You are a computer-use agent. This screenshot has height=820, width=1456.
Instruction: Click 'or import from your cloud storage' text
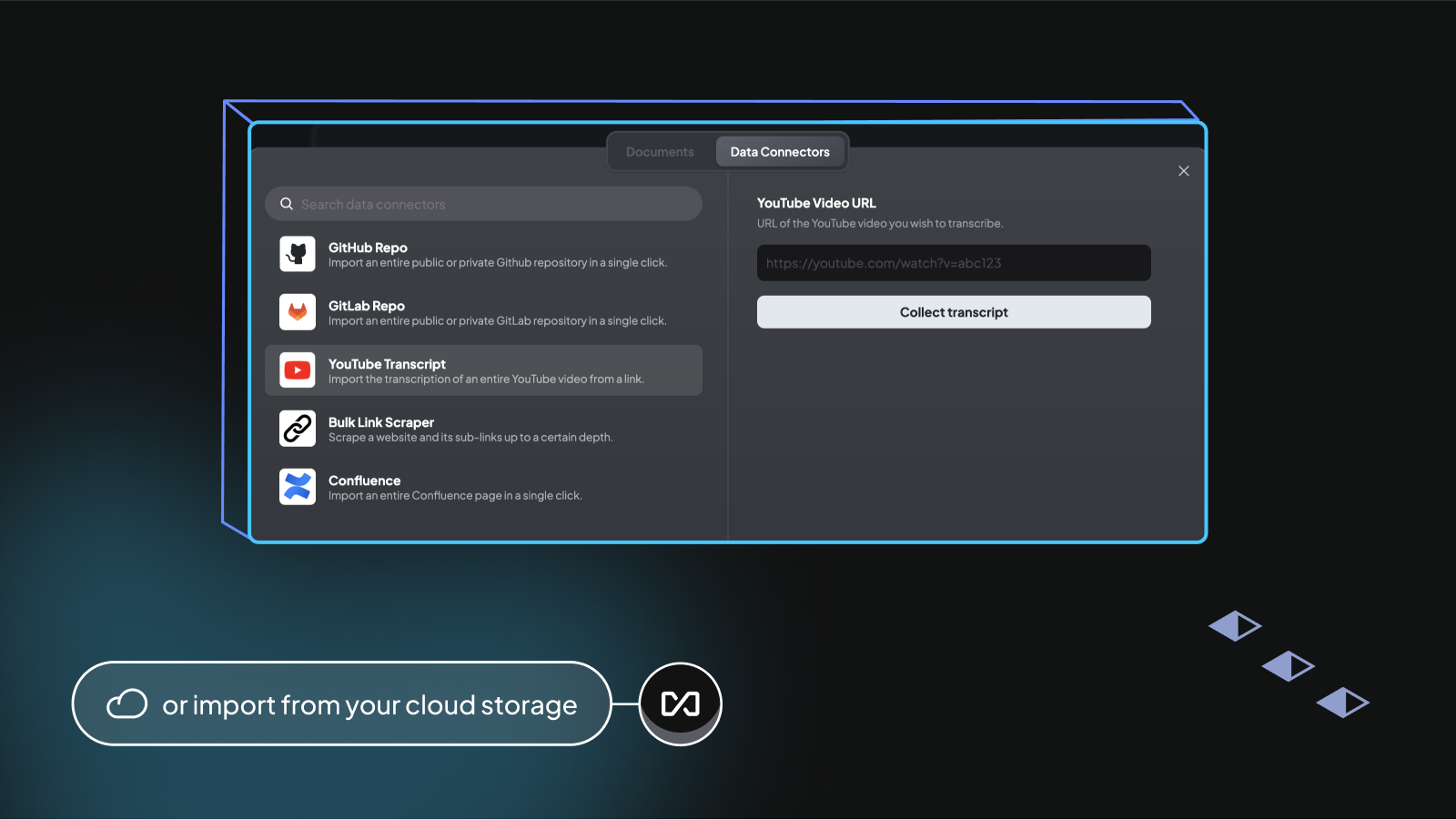pos(369,705)
